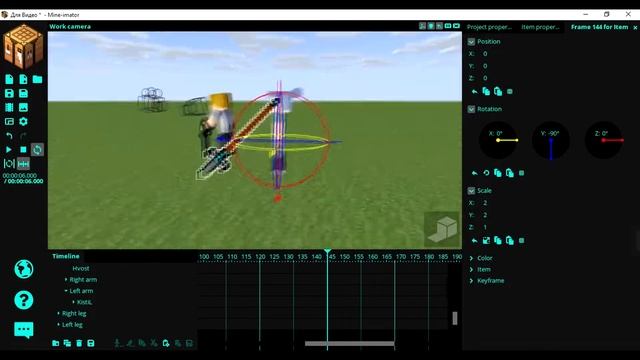Screen dimensions: 640x360
Task: Collapse the Position section
Action: pyautogui.click(x=471, y=42)
